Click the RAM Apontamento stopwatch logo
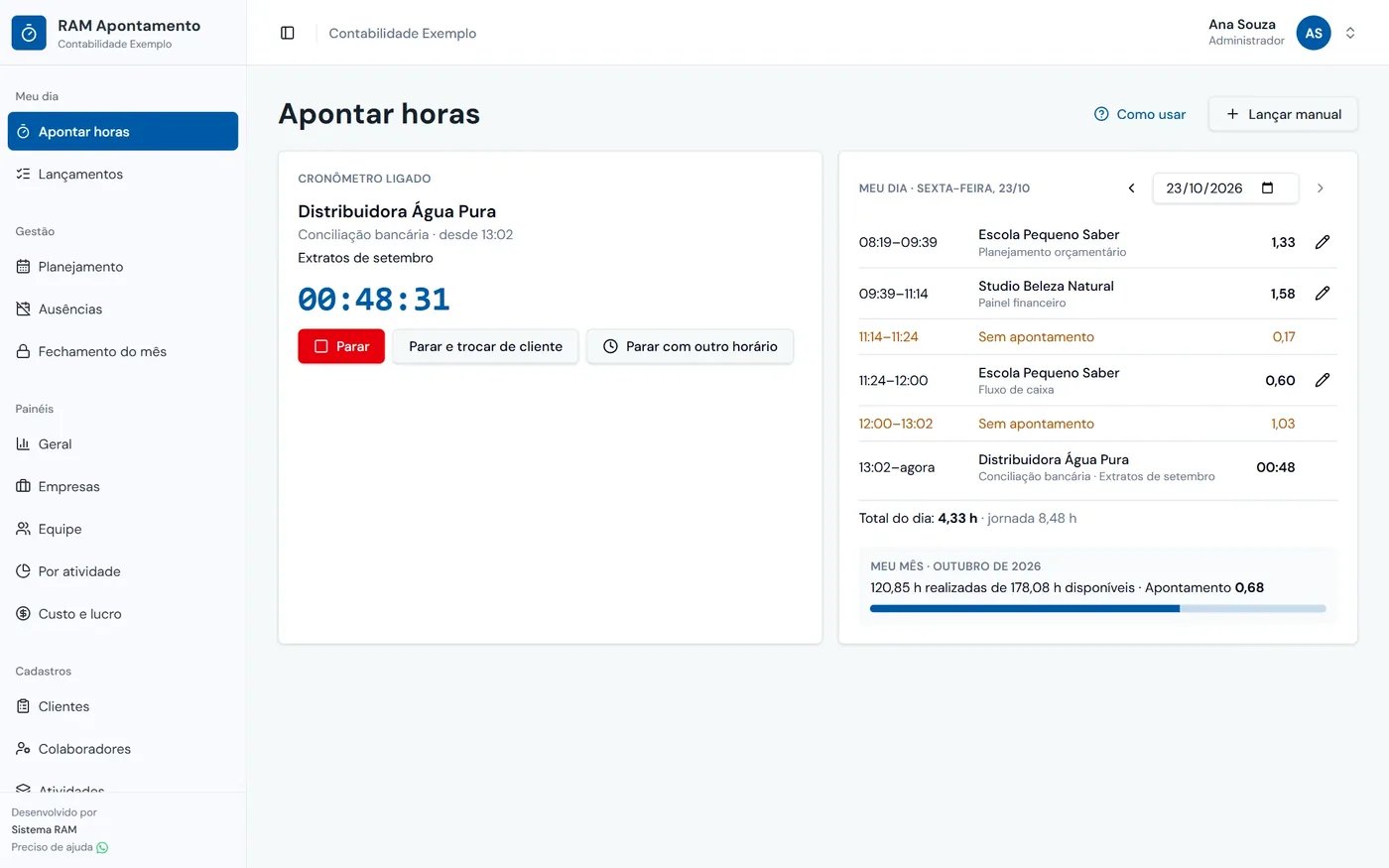1389x868 pixels. (29, 33)
